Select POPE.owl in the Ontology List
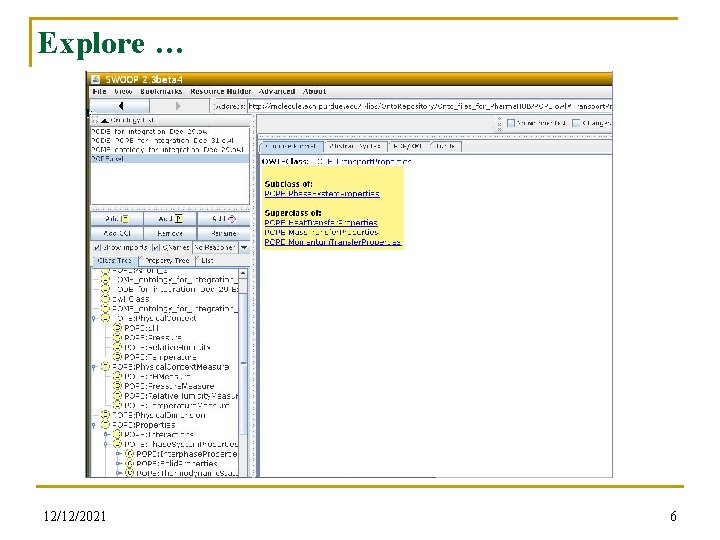Screen dimensions: 720x540 click(170, 158)
